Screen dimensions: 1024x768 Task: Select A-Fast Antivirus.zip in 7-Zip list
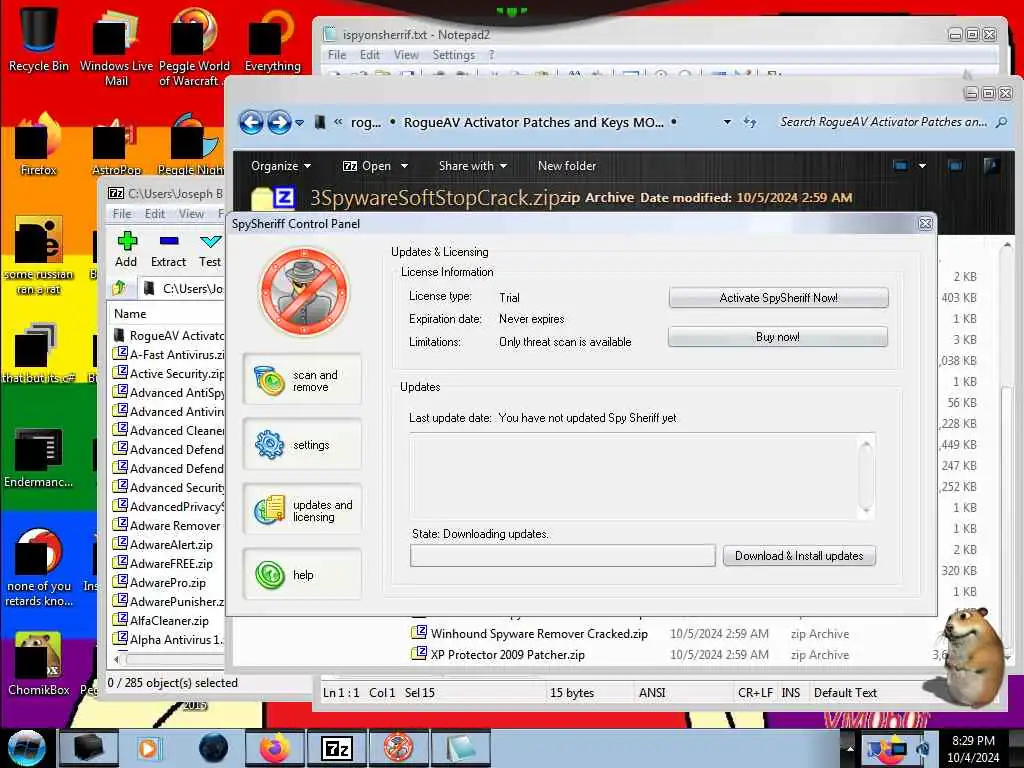(x=168, y=355)
